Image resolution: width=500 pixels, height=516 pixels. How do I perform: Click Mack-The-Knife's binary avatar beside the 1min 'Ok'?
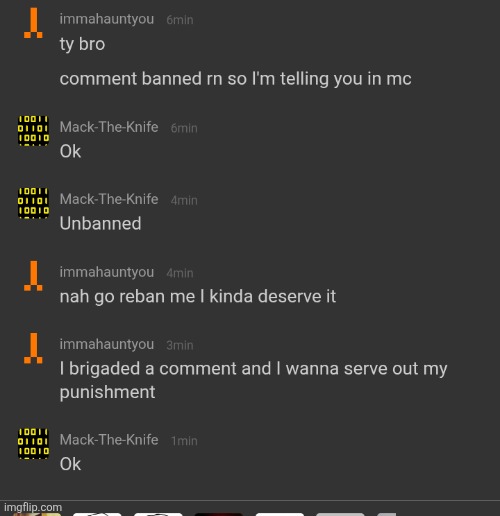click(33, 444)
